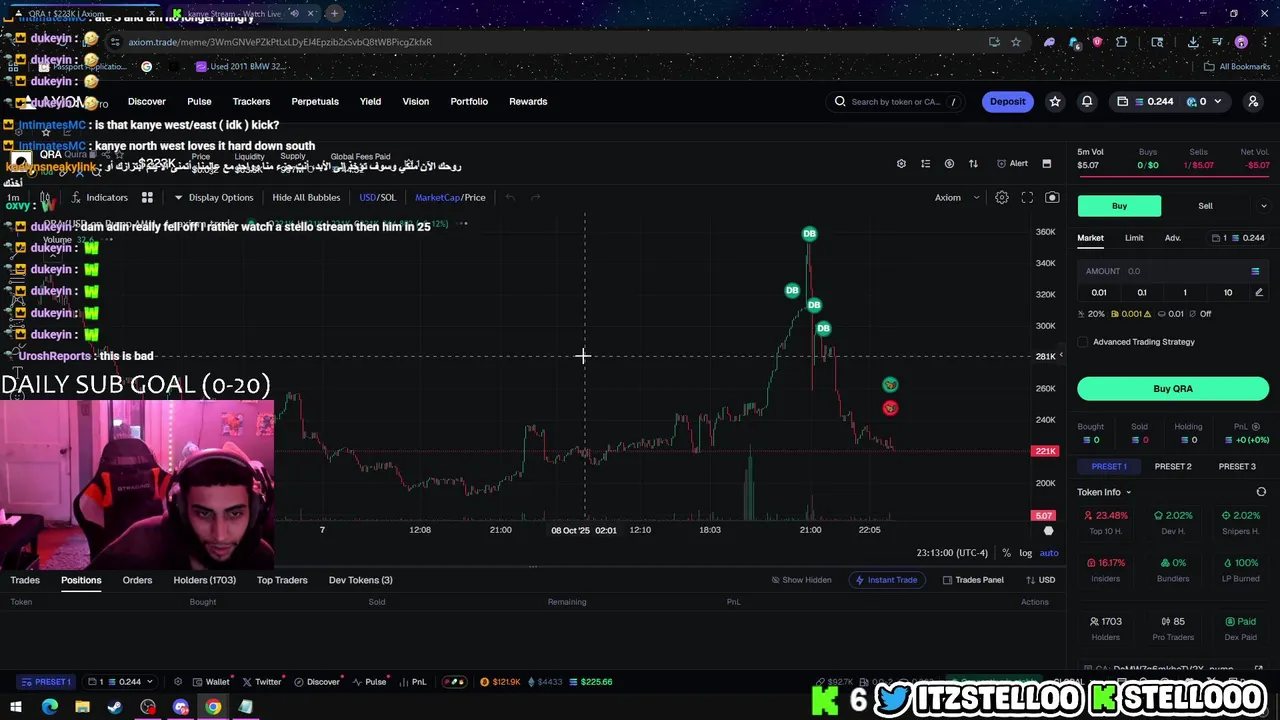Switch to the Limit order tab
Image resolution: width=1280 pixels, height=720 pixels.
tap(1134, 238)
